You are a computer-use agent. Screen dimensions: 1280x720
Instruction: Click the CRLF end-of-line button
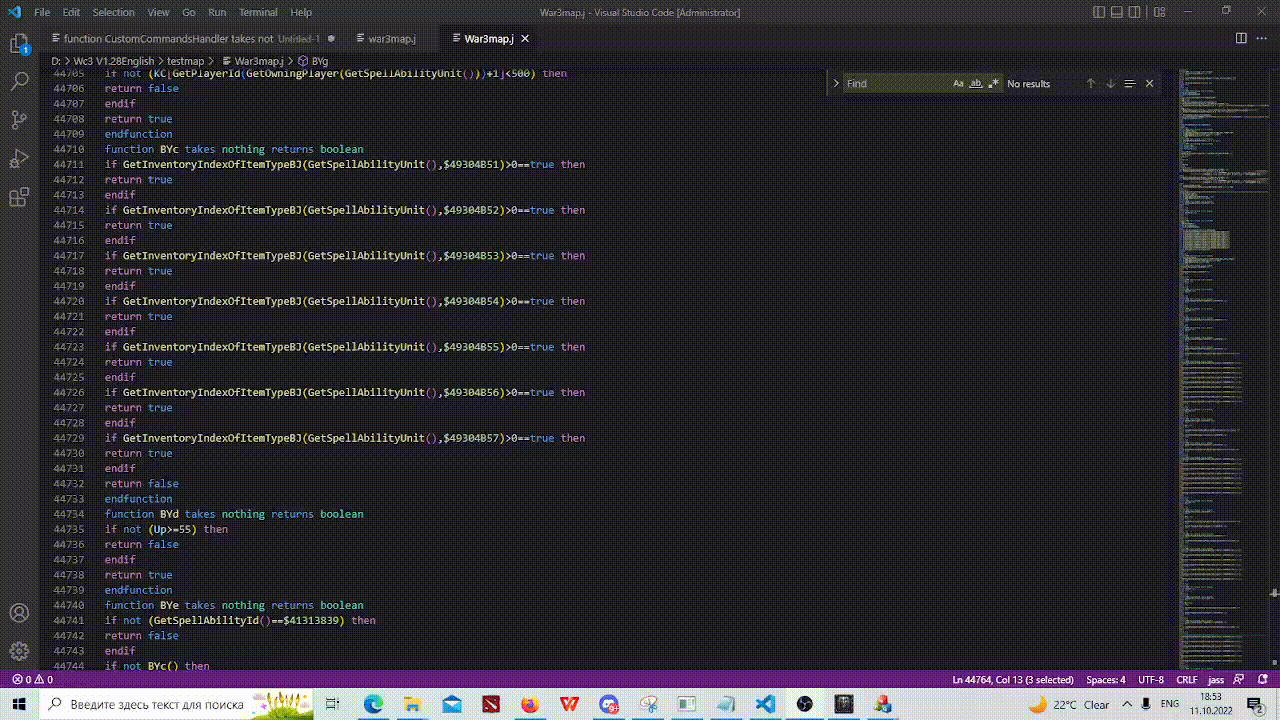coord(1186,680)
